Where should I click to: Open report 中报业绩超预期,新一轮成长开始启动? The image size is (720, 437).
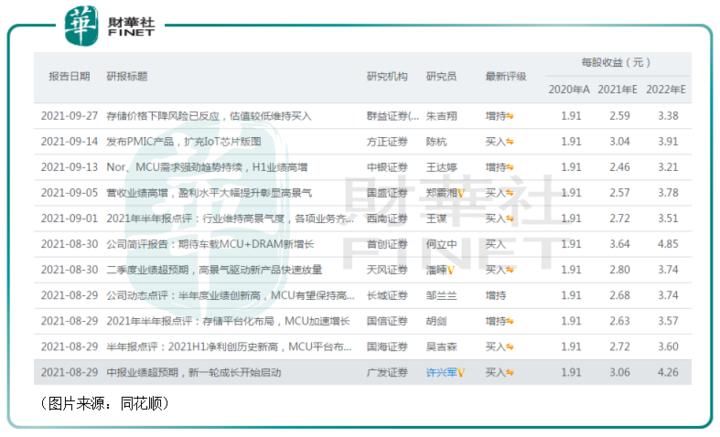coord(194,372)
